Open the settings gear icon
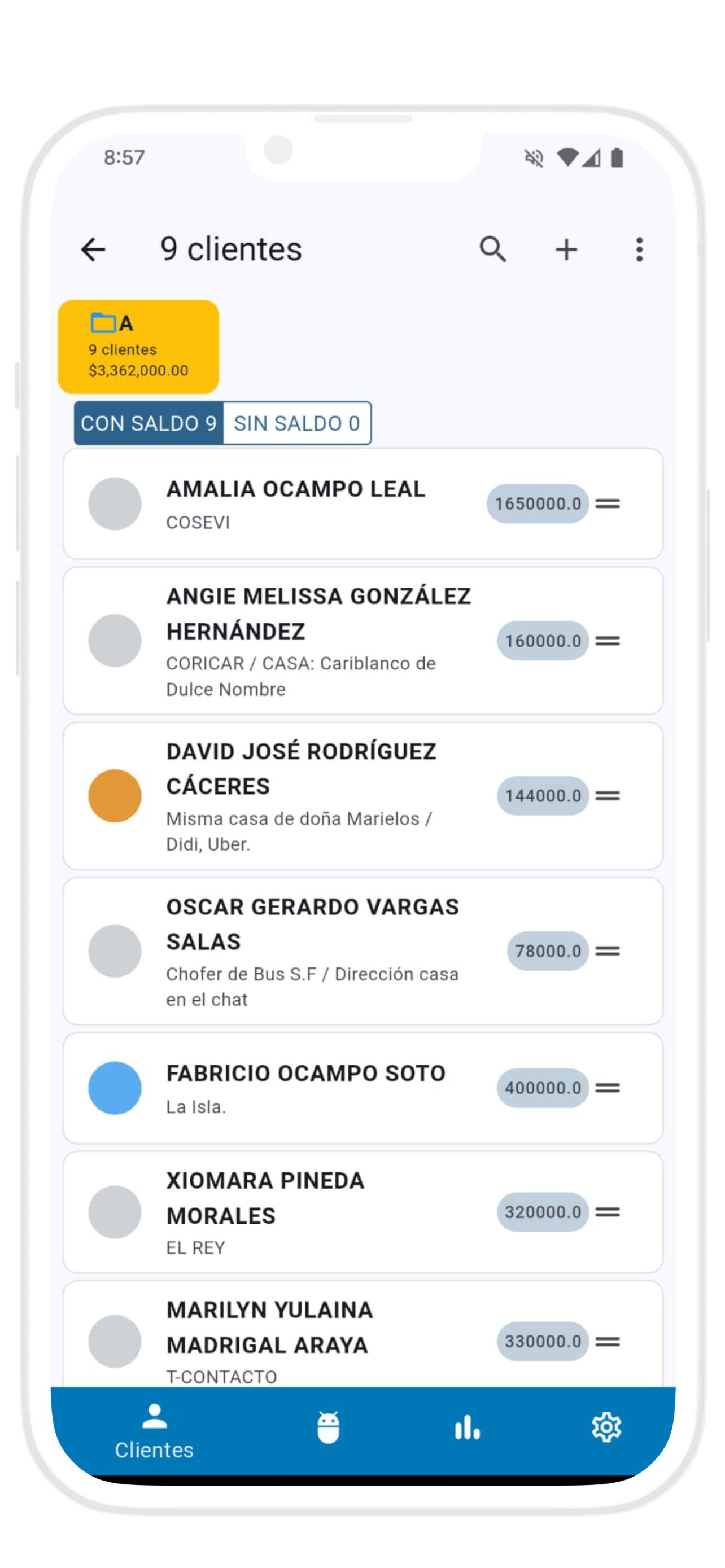Image resolution: width=725 pixels, height=1568 pixels. [x=606, y=1427]
